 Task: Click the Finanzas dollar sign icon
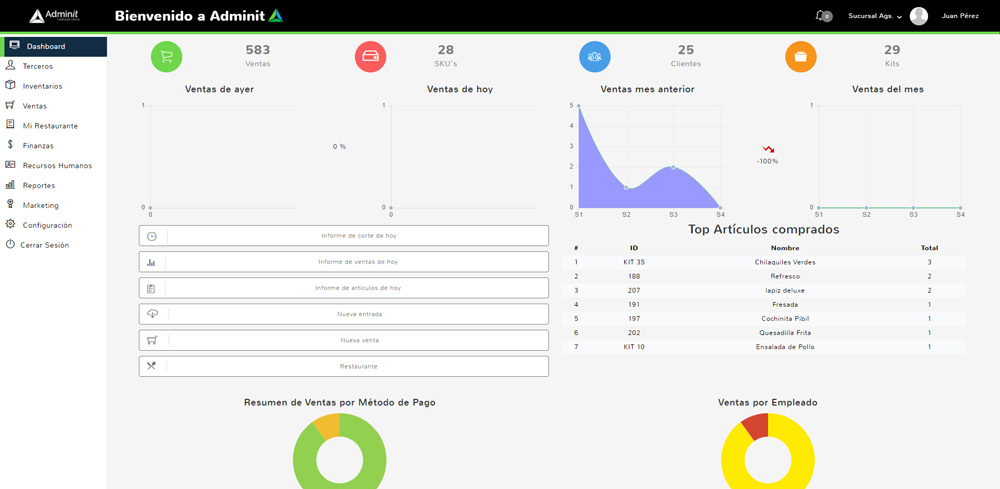[x=11, y=145]
